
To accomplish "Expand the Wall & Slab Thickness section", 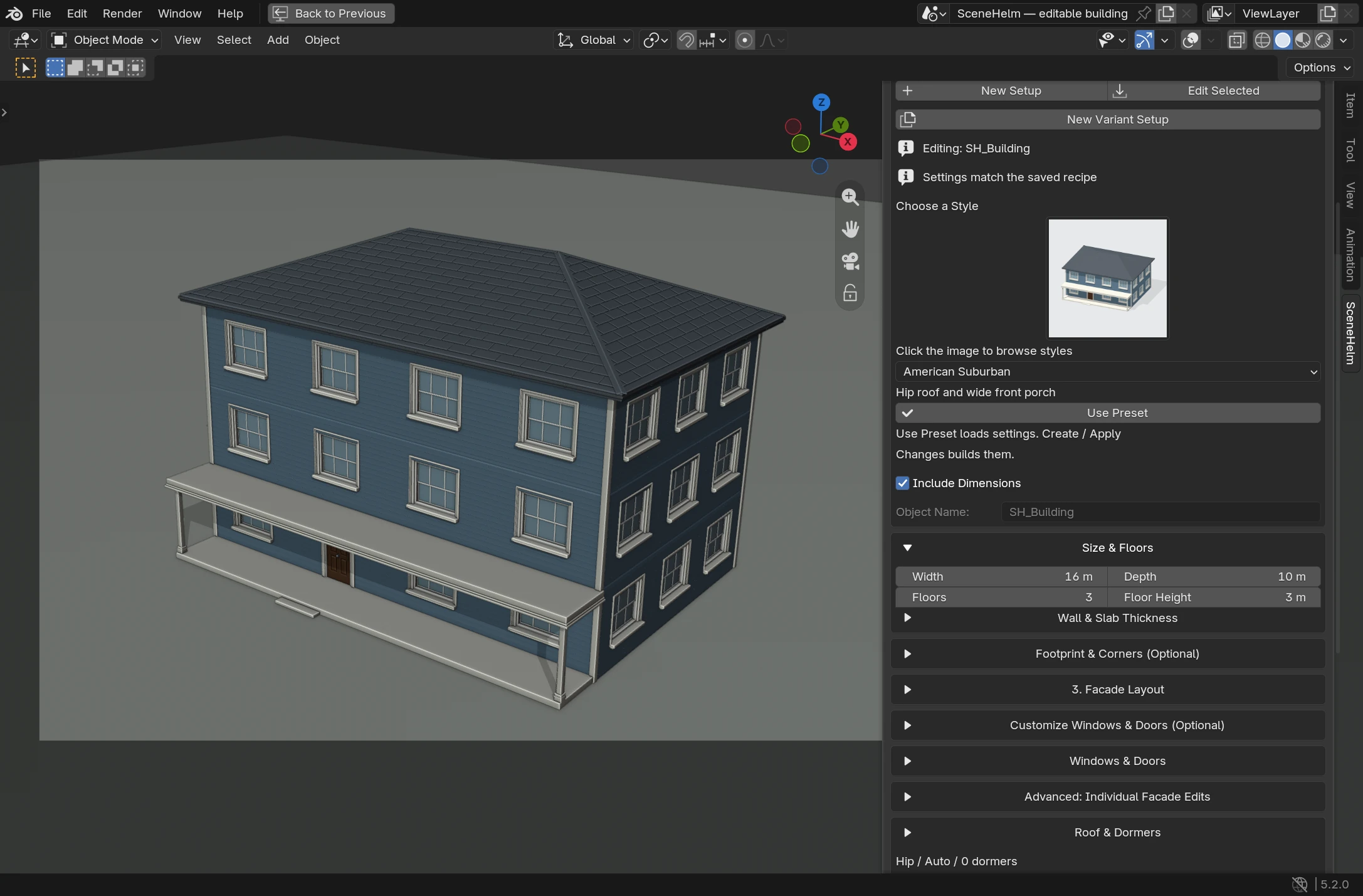I will coord(1108,618).
